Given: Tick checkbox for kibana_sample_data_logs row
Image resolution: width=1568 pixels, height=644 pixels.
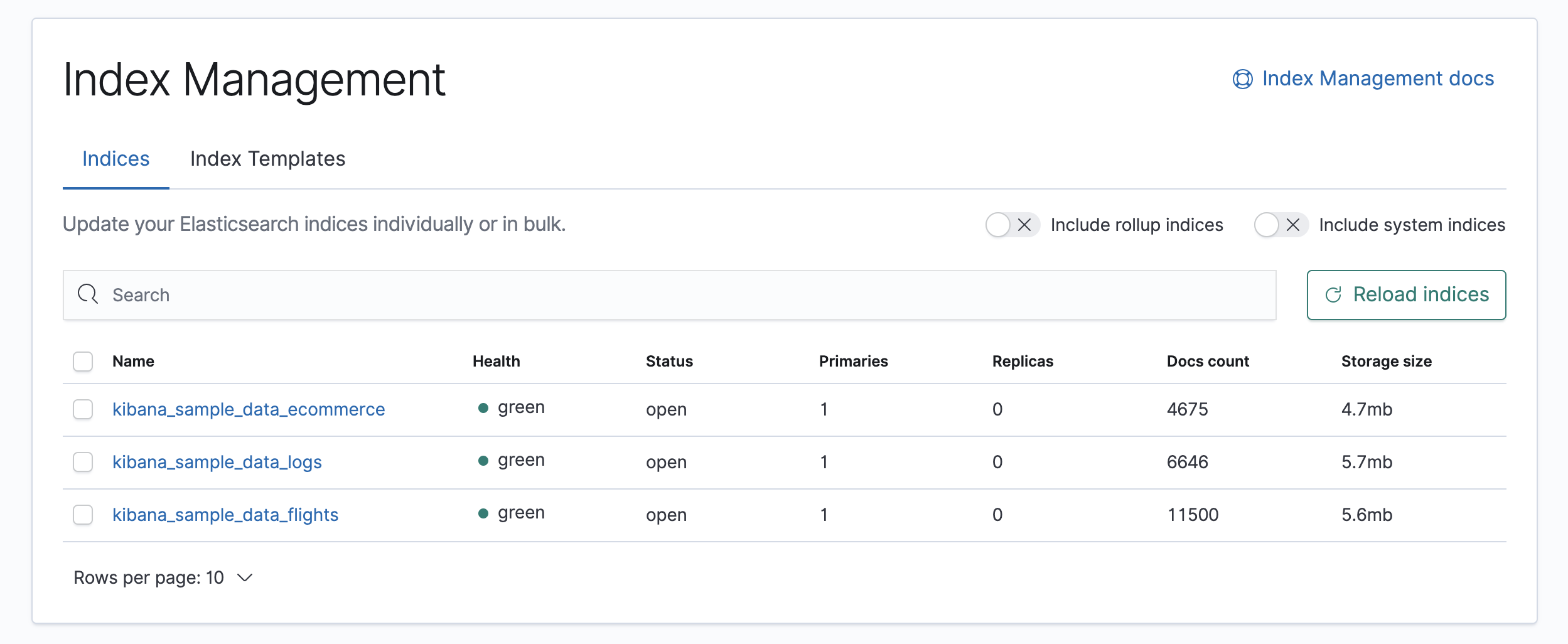Looking at the screenshot, I should click(x=83, y=462).
